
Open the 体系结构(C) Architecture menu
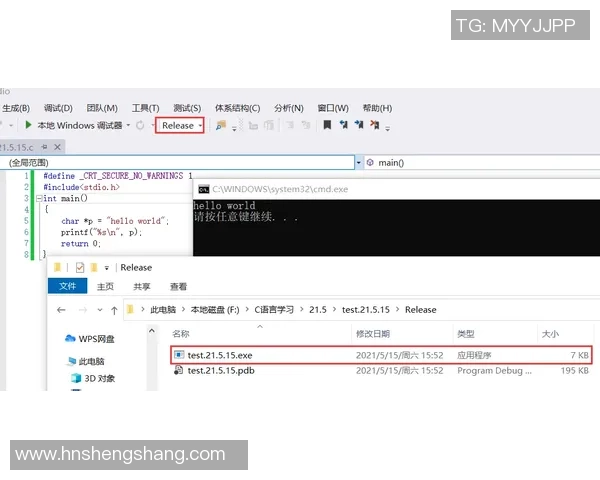pos(237,108)
